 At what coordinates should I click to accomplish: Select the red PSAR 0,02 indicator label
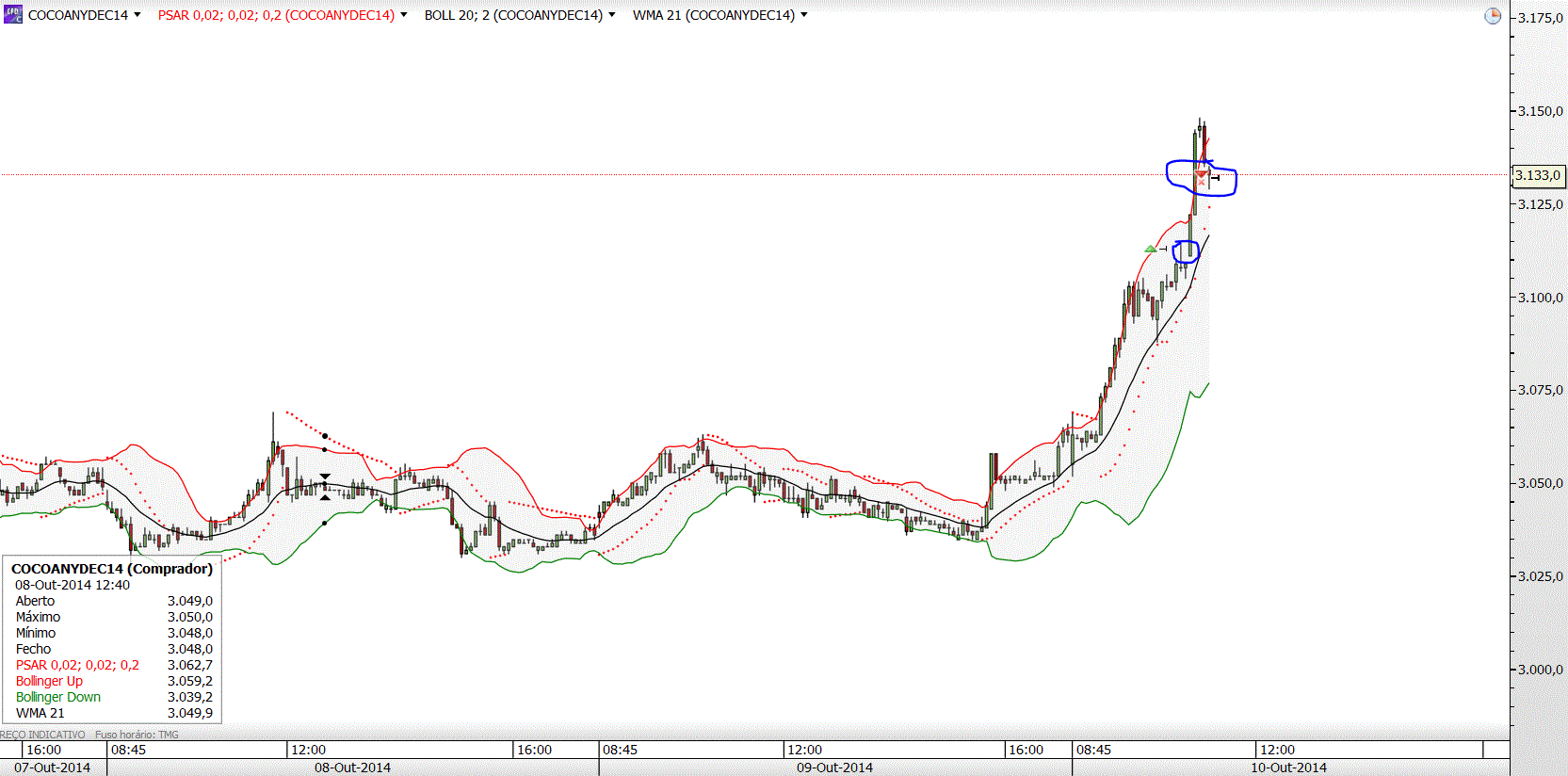point(276,15)
